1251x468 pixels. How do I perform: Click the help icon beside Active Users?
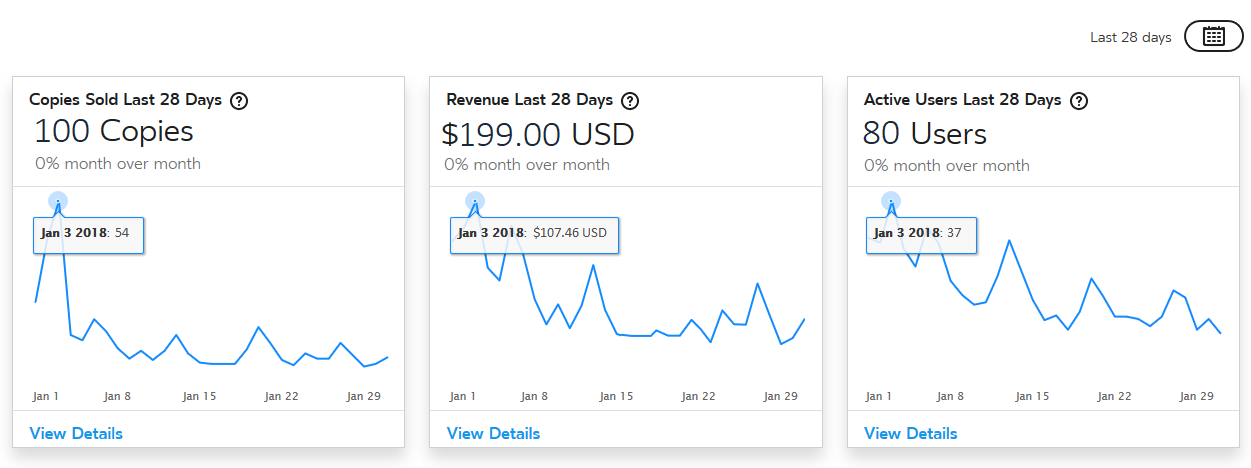click(1079, 100)
